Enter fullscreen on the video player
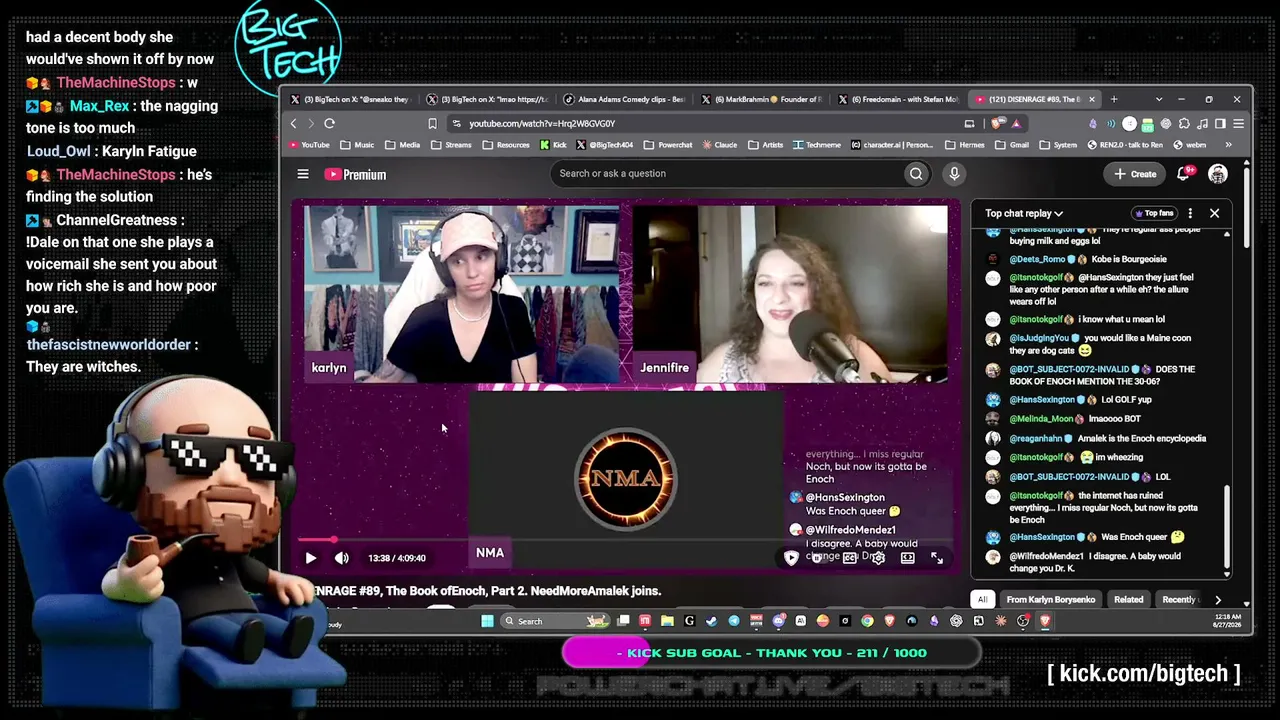Screen dimensions: 1280x720 [x=937, y=558]
